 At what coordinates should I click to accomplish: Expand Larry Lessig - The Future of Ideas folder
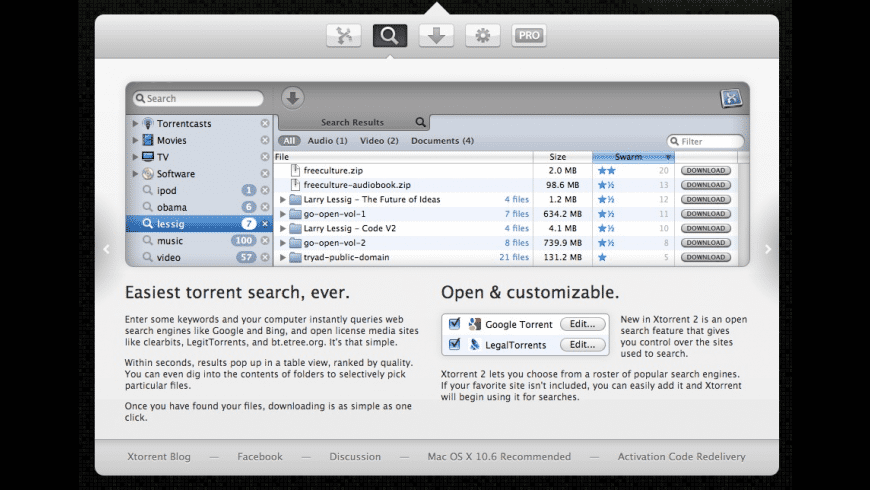tap(282, 199)
